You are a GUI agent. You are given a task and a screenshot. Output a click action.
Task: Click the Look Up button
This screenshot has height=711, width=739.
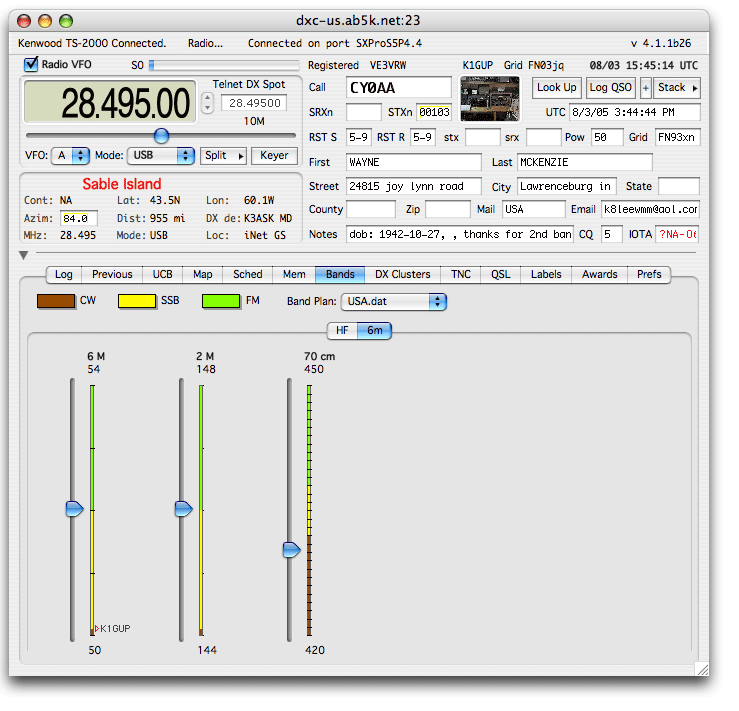(556, 88)
